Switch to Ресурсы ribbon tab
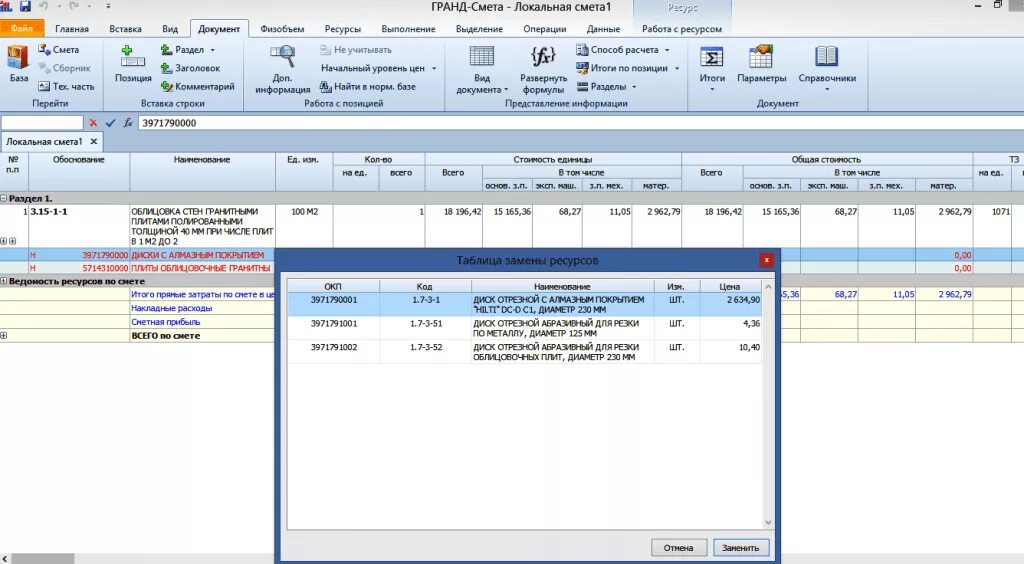Viewport: 1024px width, 564px height. 343,29
